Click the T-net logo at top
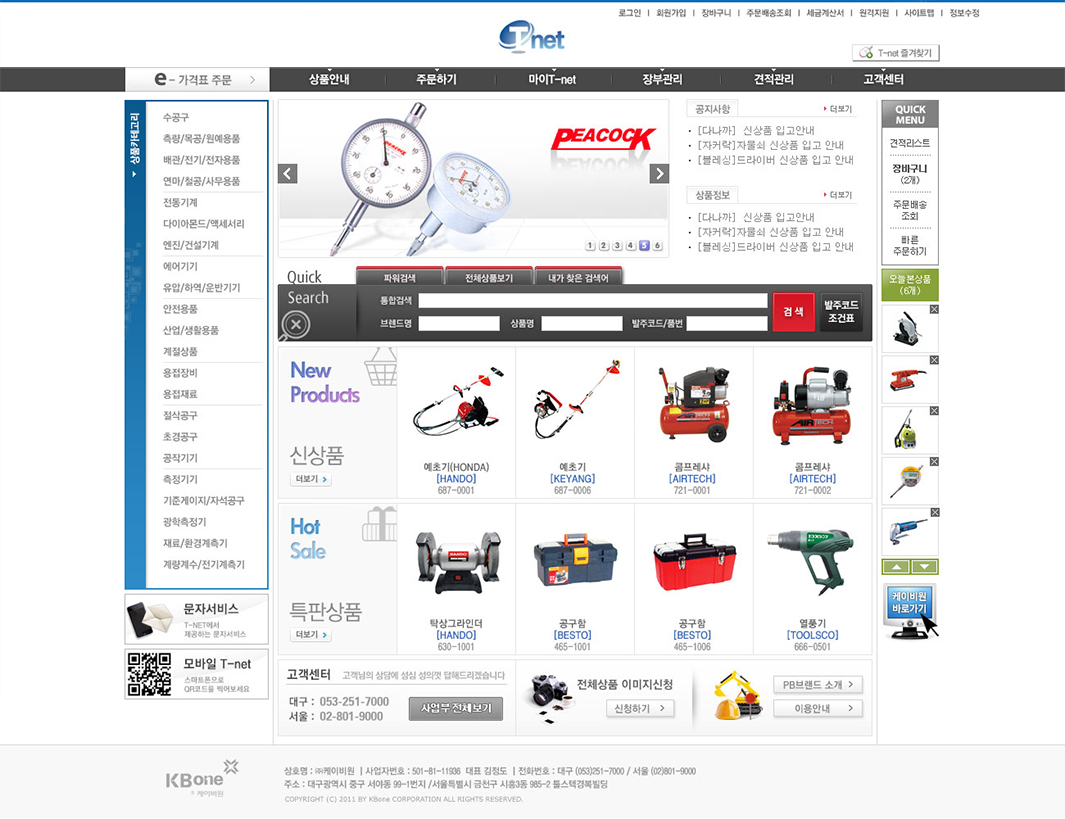The image size is (1065, 819). (532, 37)
